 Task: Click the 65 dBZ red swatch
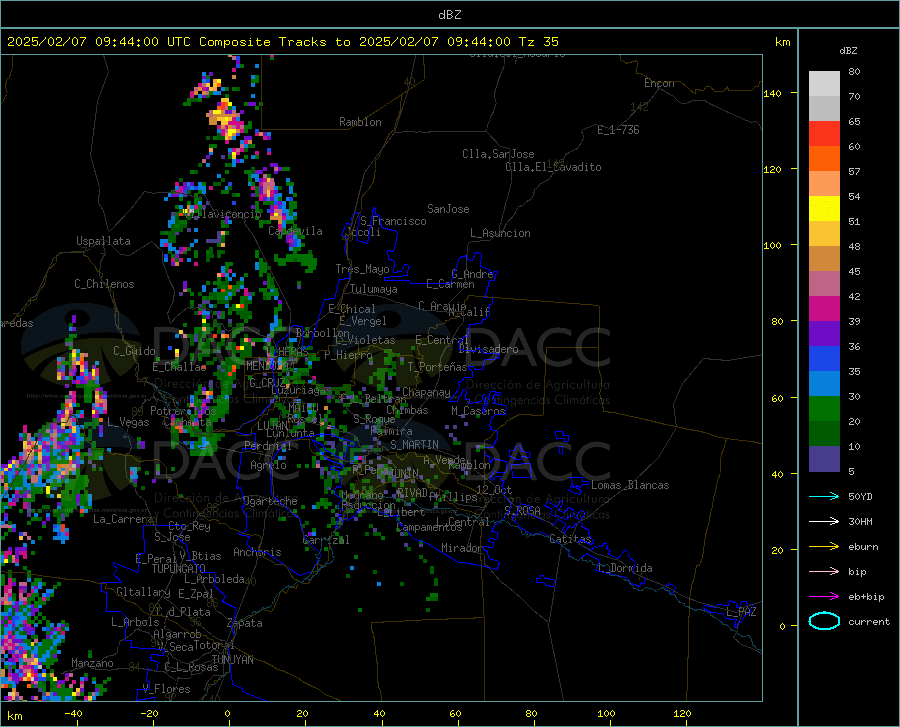824,134
